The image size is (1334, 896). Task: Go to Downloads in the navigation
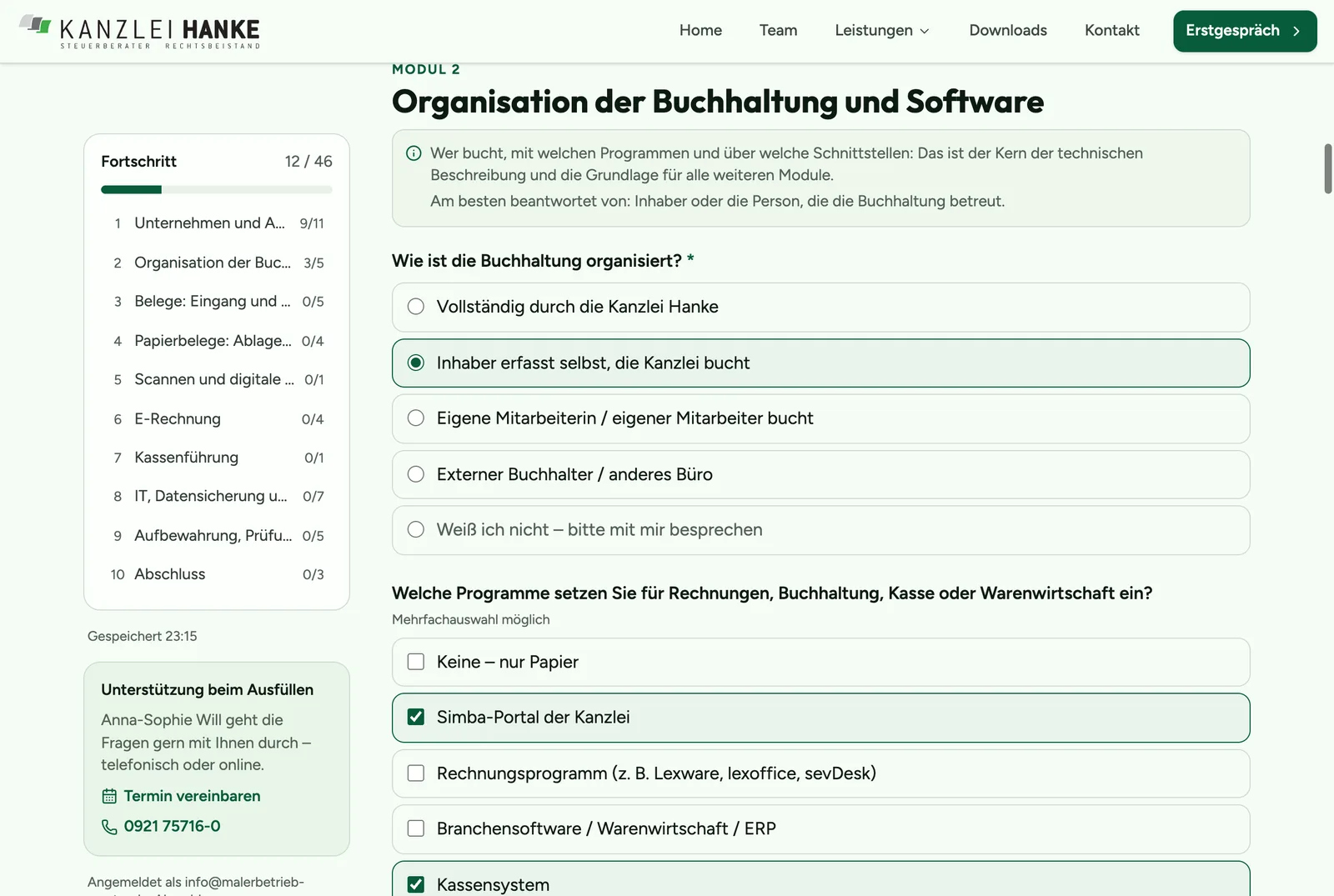[x=1008, y=31]
